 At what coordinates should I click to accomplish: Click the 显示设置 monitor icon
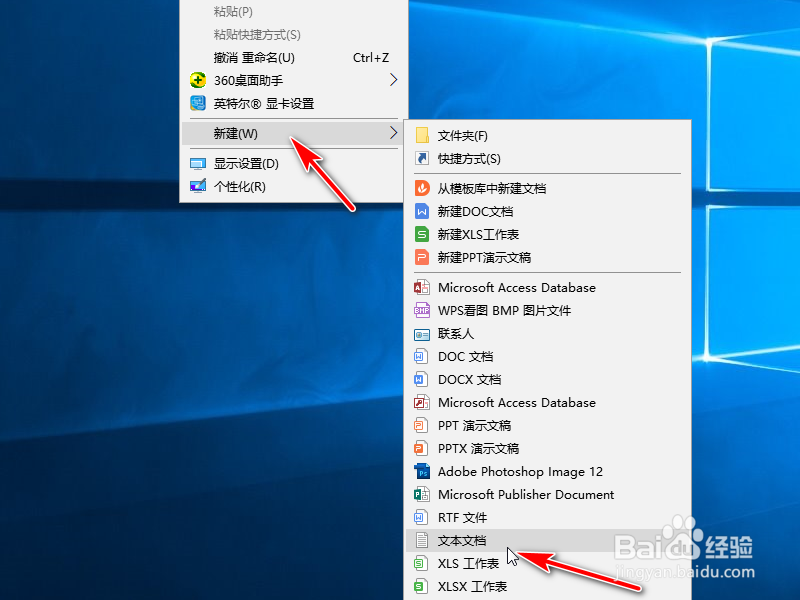coord(198,164)
